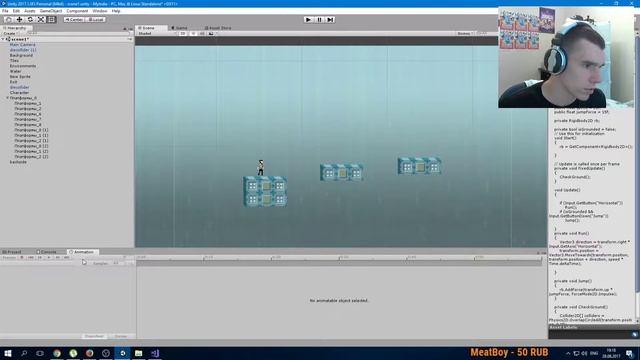Open the Console tab
This screenshot has width=640, height=360.
(48, 252)
